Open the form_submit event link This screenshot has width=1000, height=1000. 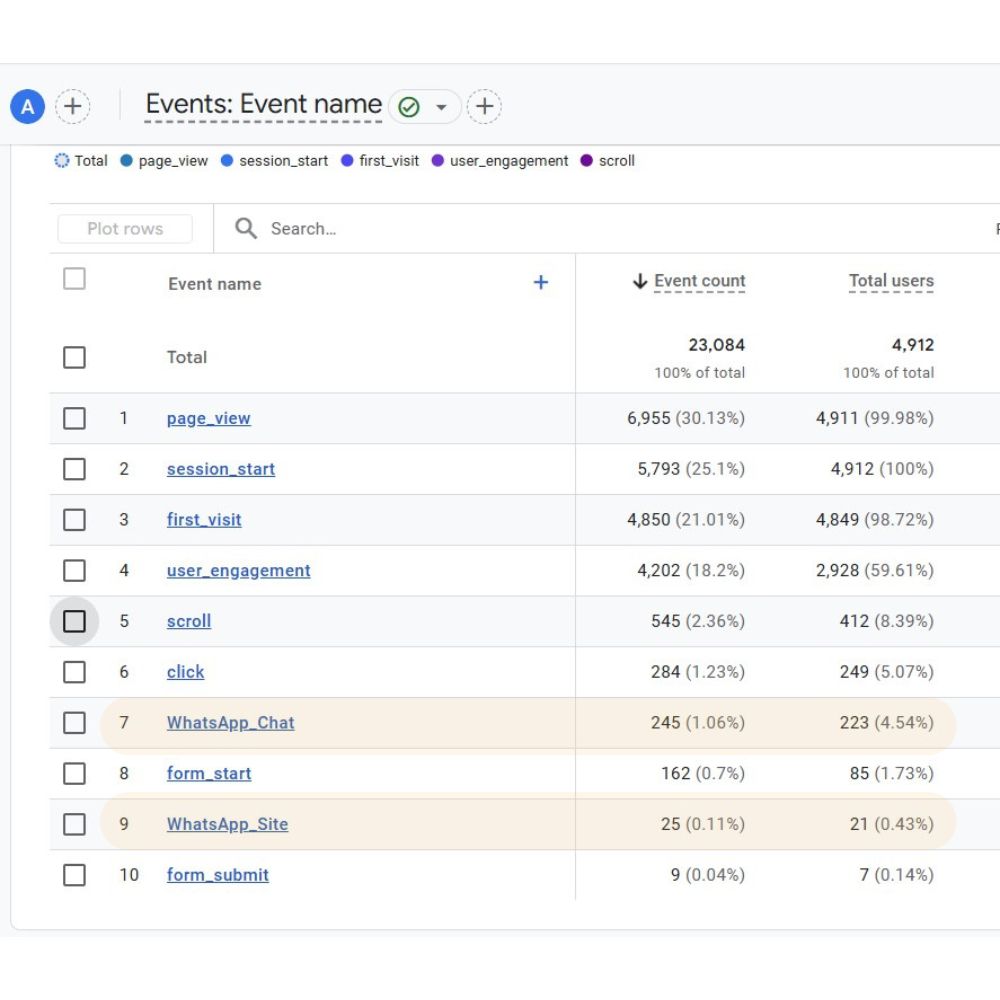[217, 875]
